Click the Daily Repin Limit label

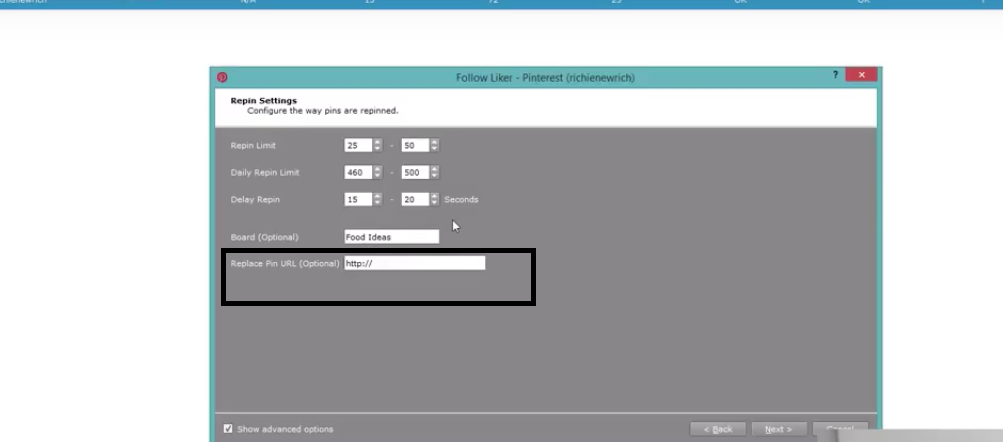[x=264, y=173]
